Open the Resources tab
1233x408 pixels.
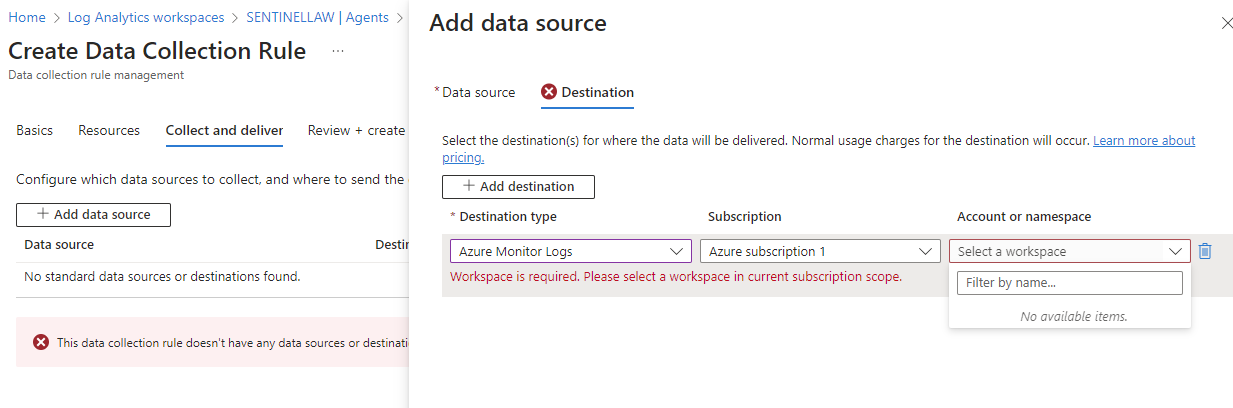pyautogui.click(x=109, y=130)
